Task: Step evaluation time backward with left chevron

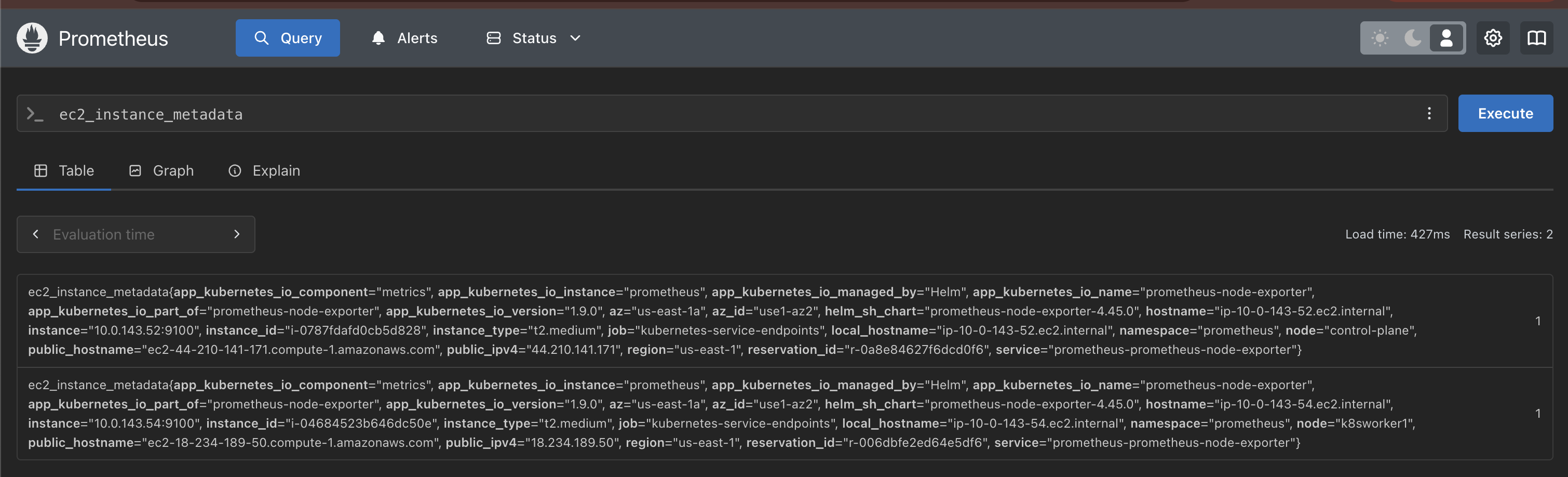Action: [36, 234]
